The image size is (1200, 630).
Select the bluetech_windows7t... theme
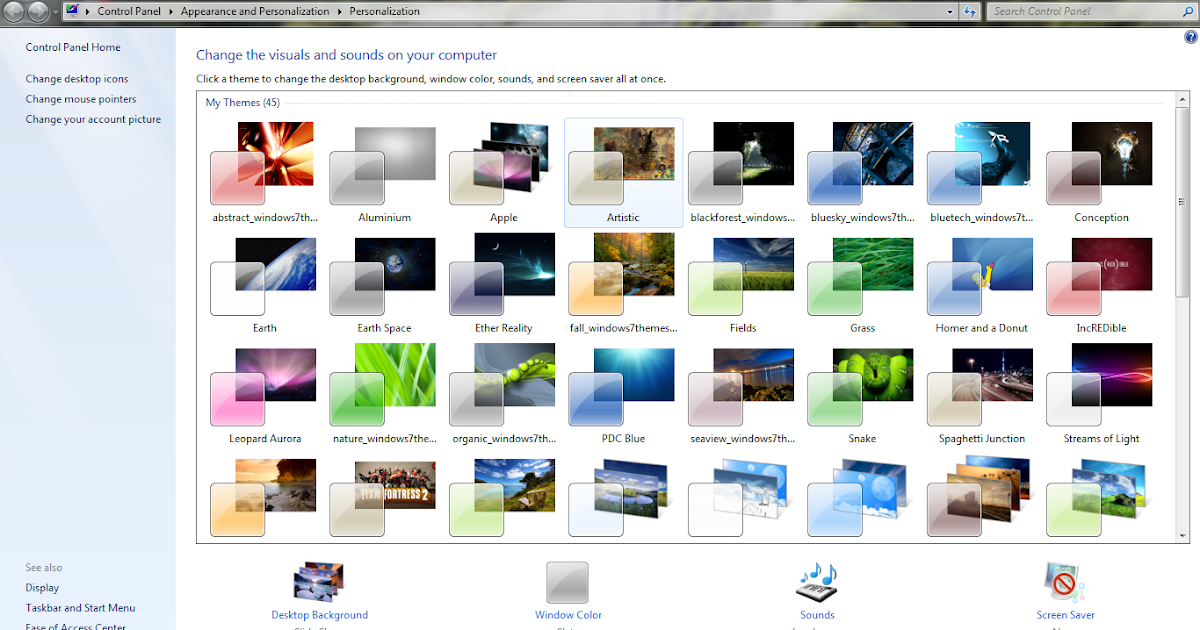[981, 173]
